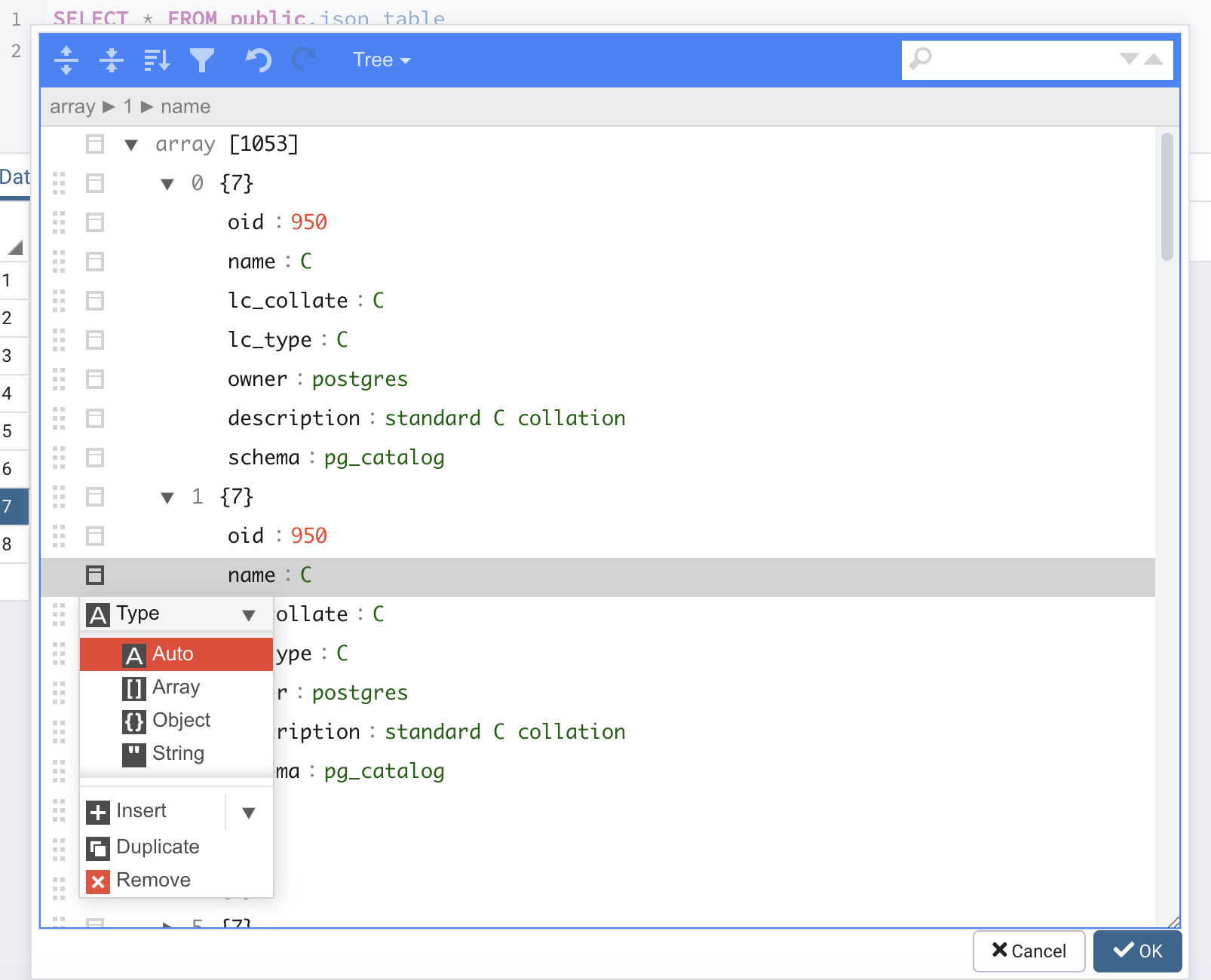Duplicate the selected name field
Viewport: 1211px width, 980px height.
157,847
